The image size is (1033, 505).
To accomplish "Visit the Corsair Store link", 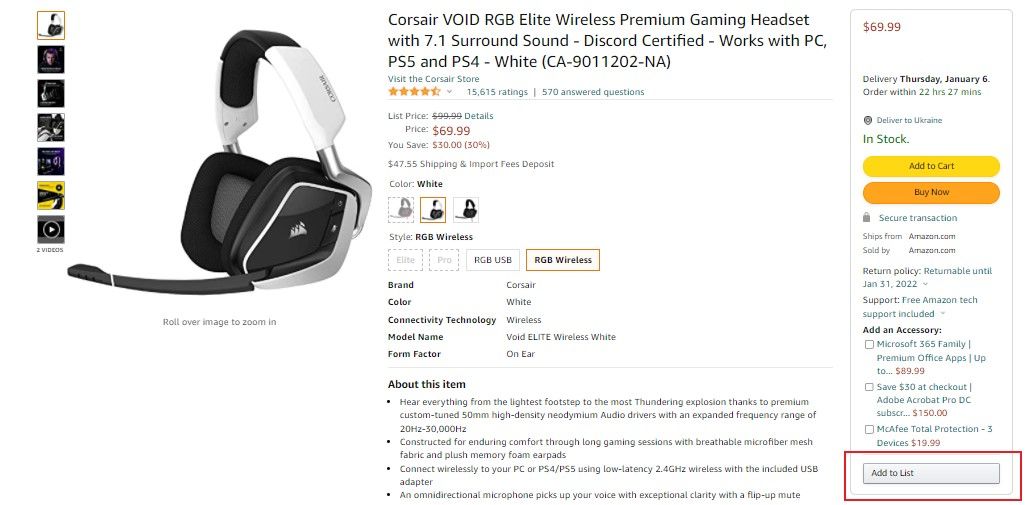I will pos(433,79).
